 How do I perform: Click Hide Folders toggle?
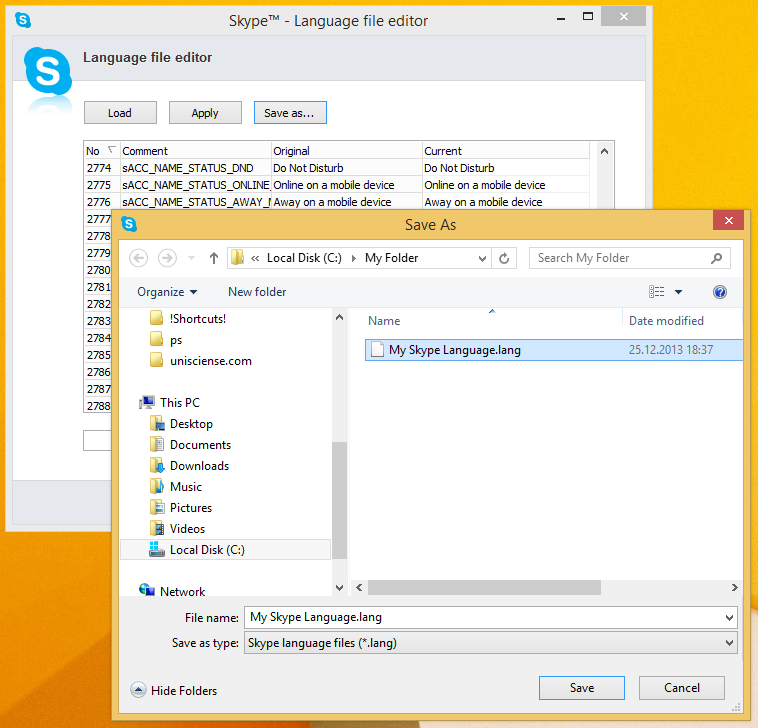[174, 690]
